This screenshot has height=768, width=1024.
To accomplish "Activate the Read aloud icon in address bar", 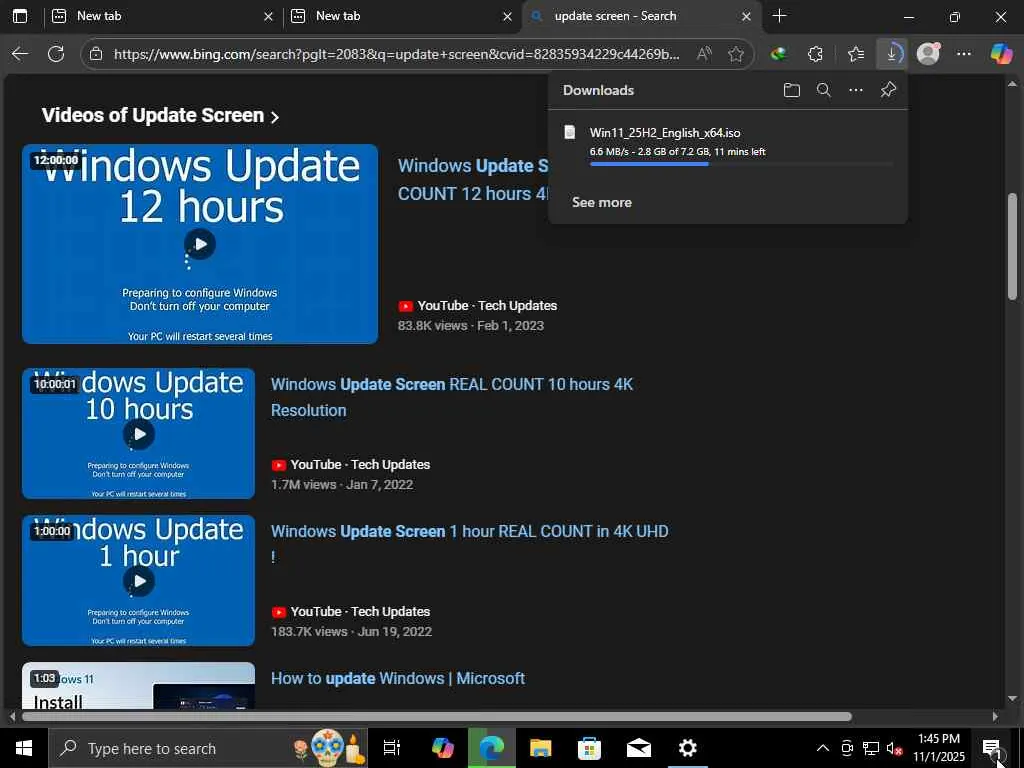I will click(x=704, y=54).
